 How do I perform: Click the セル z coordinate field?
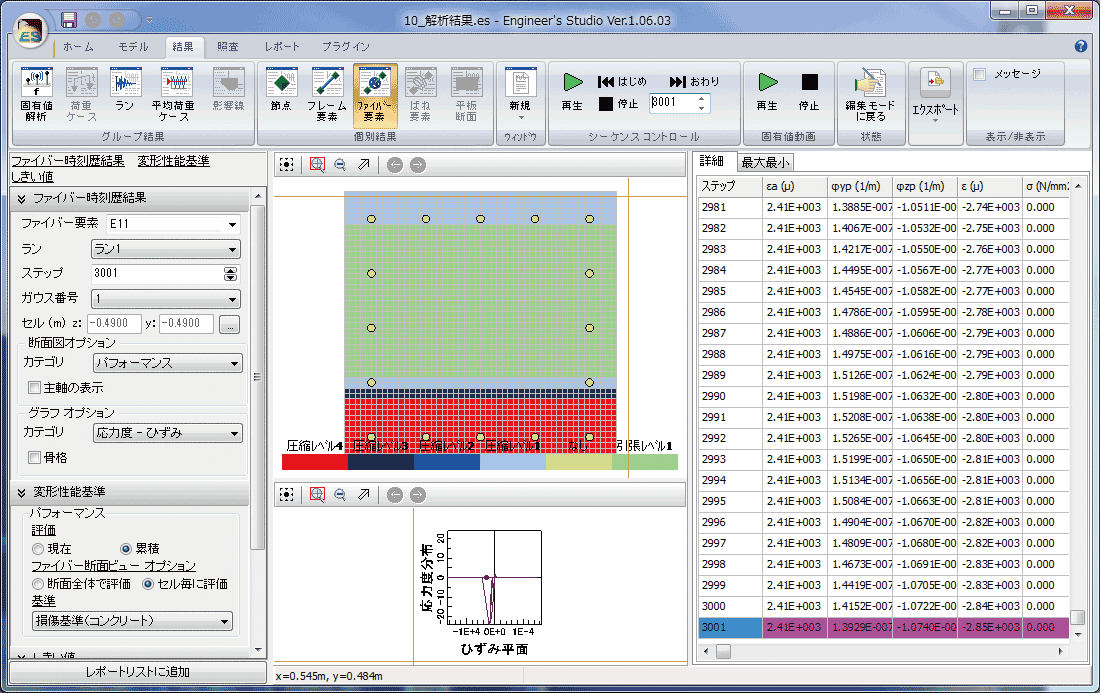pyautogui.click(x=114, y=323)
